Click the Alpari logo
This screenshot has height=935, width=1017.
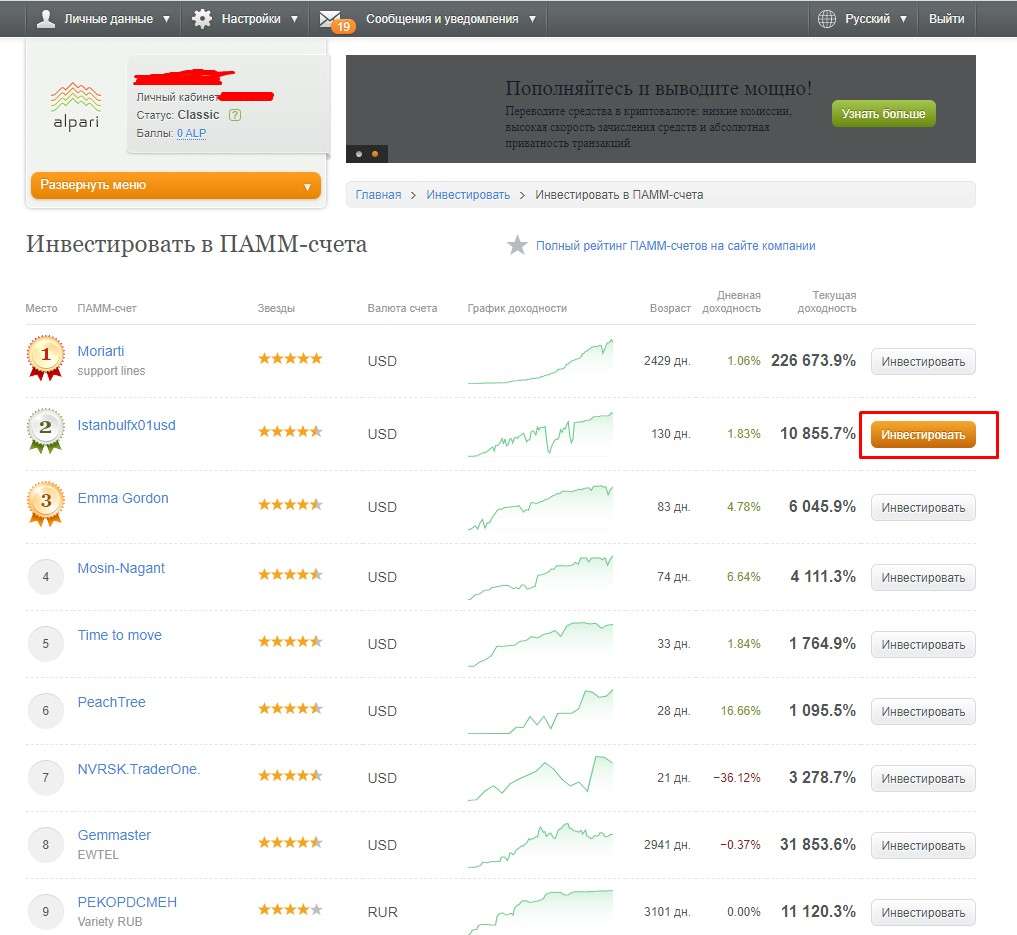tap(76, 106)
